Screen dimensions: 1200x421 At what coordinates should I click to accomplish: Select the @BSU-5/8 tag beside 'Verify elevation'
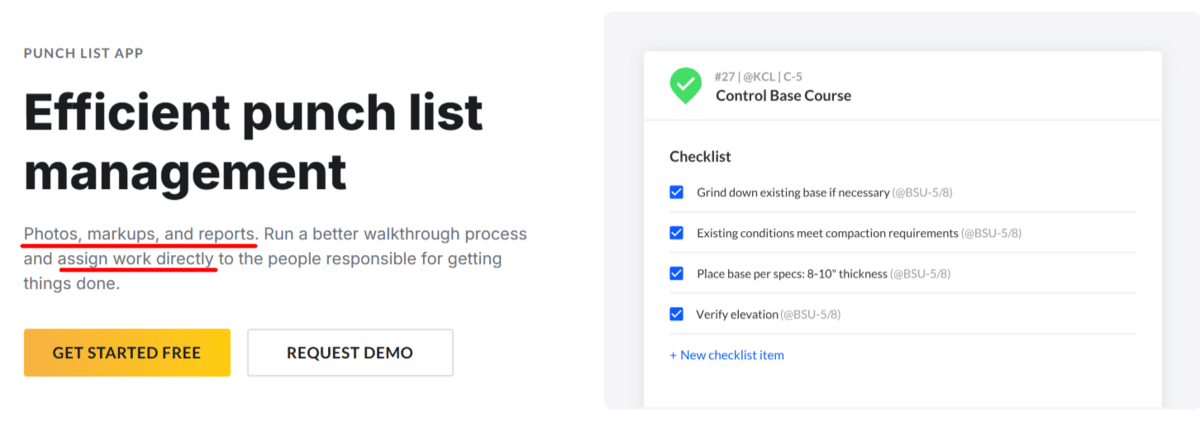(811, 315)
